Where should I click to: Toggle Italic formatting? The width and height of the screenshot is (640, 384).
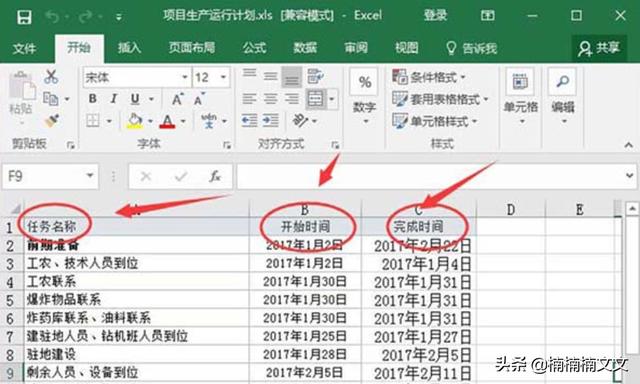click(114, 99)
